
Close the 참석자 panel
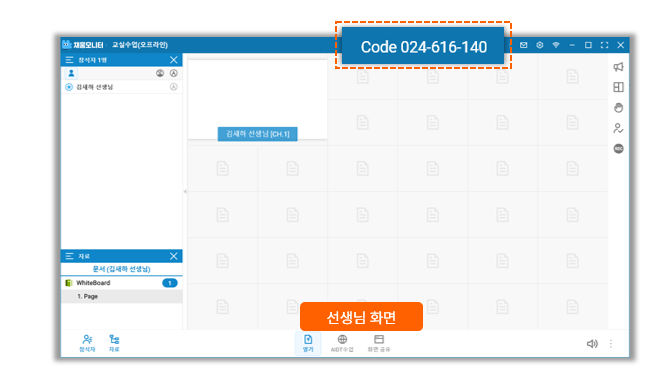tap(173, 60)
